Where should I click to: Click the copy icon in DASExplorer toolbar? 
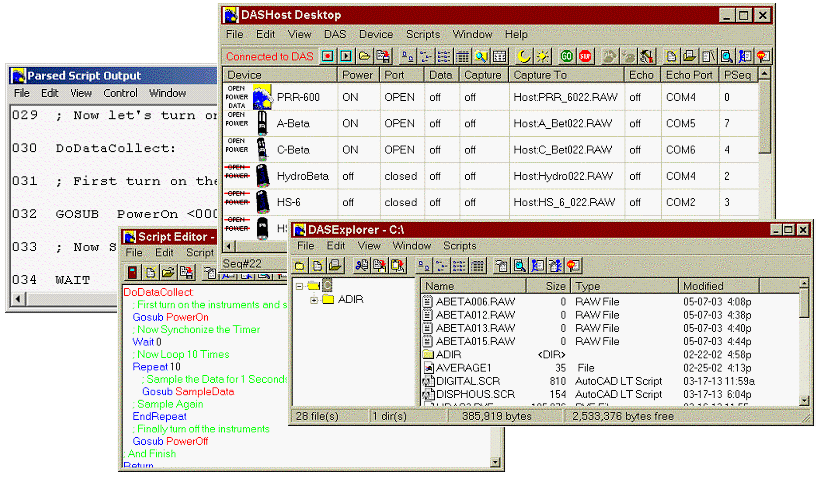(x=379, y=265)
